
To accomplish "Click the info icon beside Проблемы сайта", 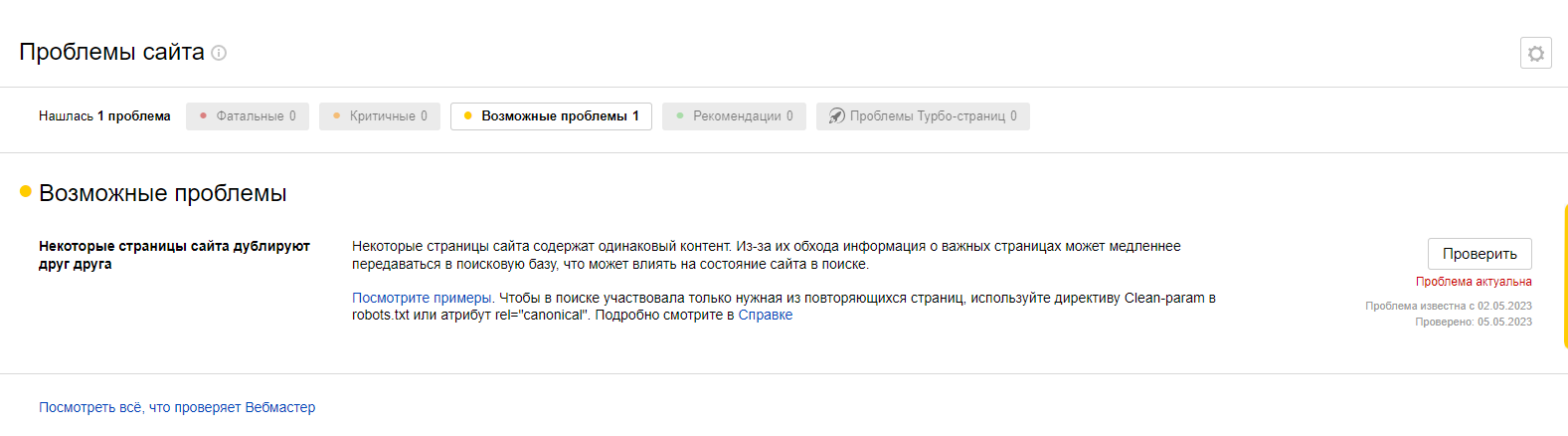I will coord(219,53).
